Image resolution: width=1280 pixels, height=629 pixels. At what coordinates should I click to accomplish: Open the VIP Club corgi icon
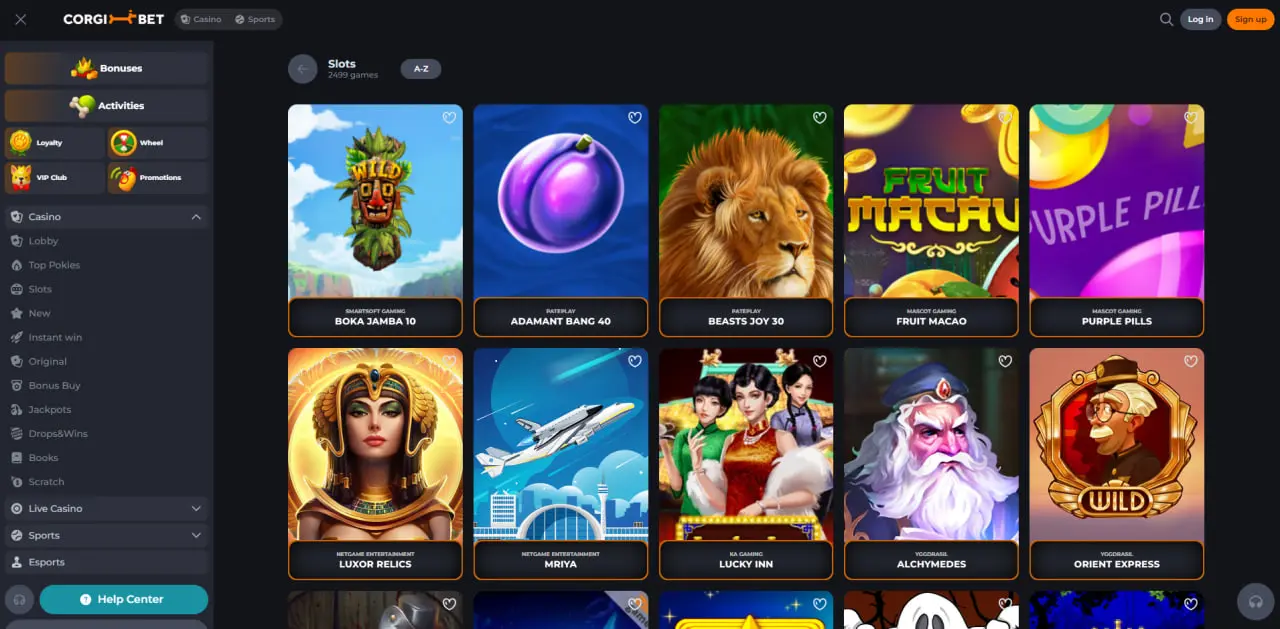point(21,177)
